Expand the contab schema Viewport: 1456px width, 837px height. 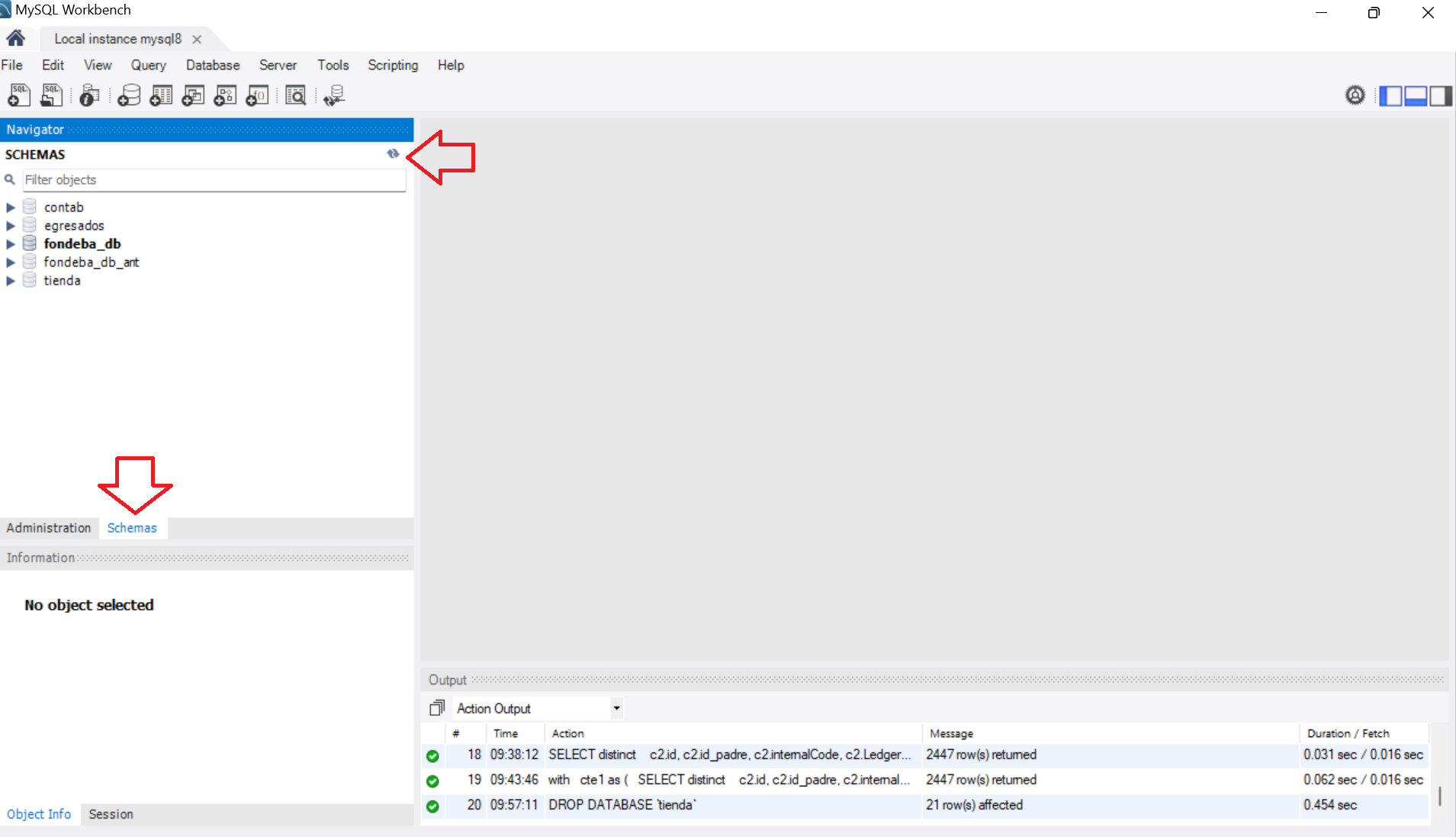11,208
